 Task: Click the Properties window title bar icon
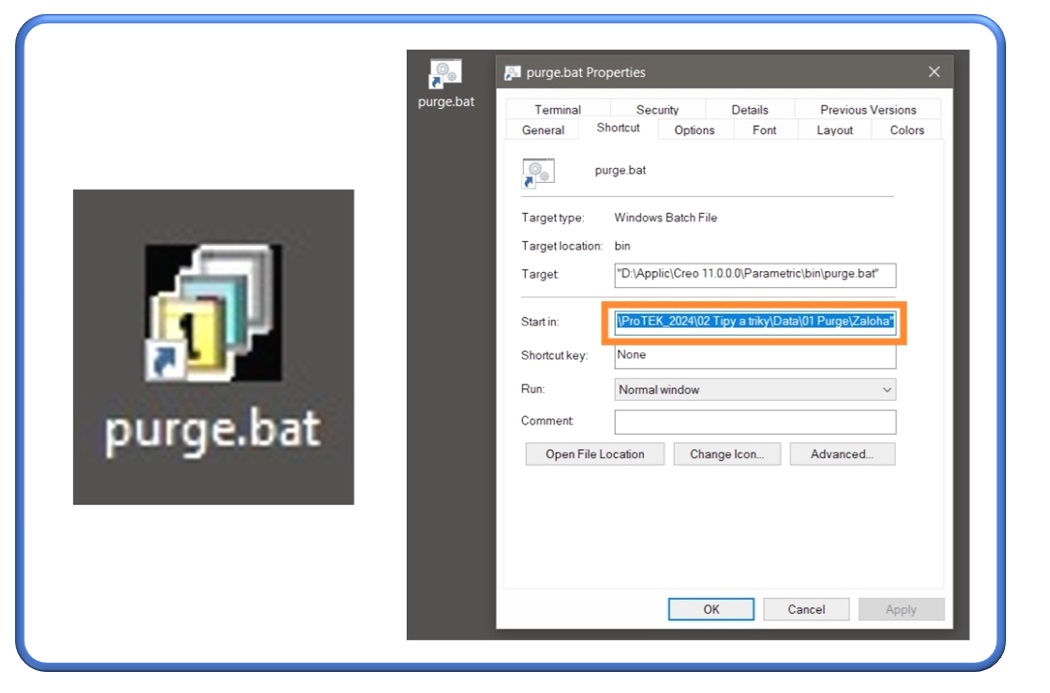pos(513,72)
